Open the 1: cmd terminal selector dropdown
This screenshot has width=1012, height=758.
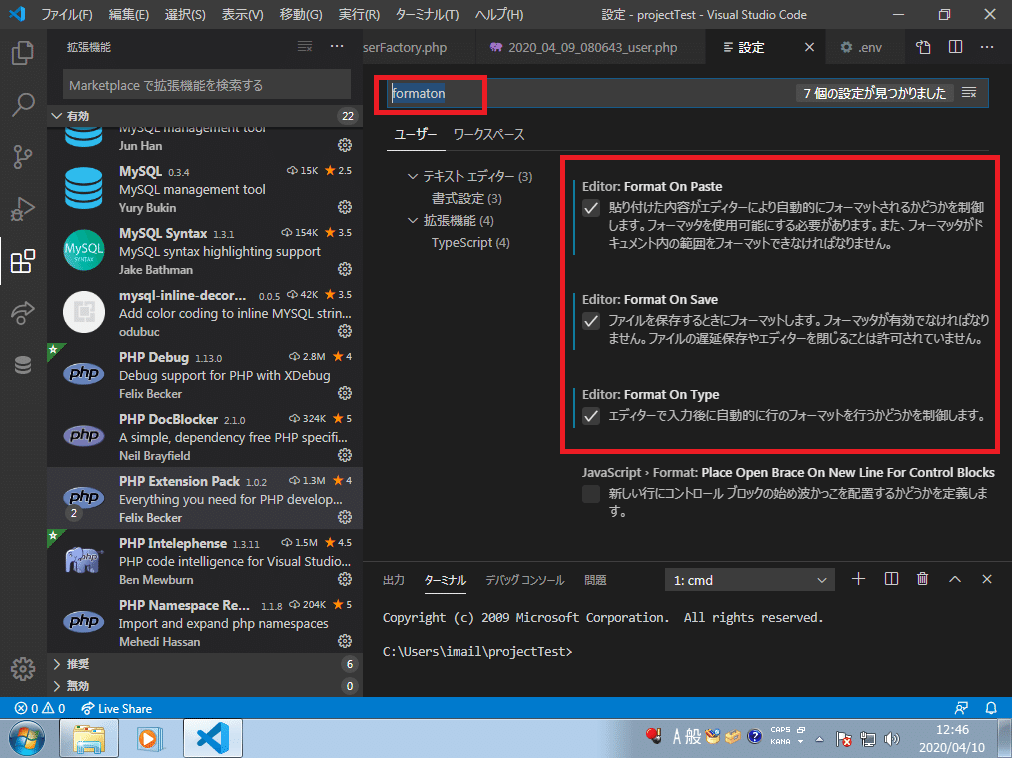click(x=749, y=580)
